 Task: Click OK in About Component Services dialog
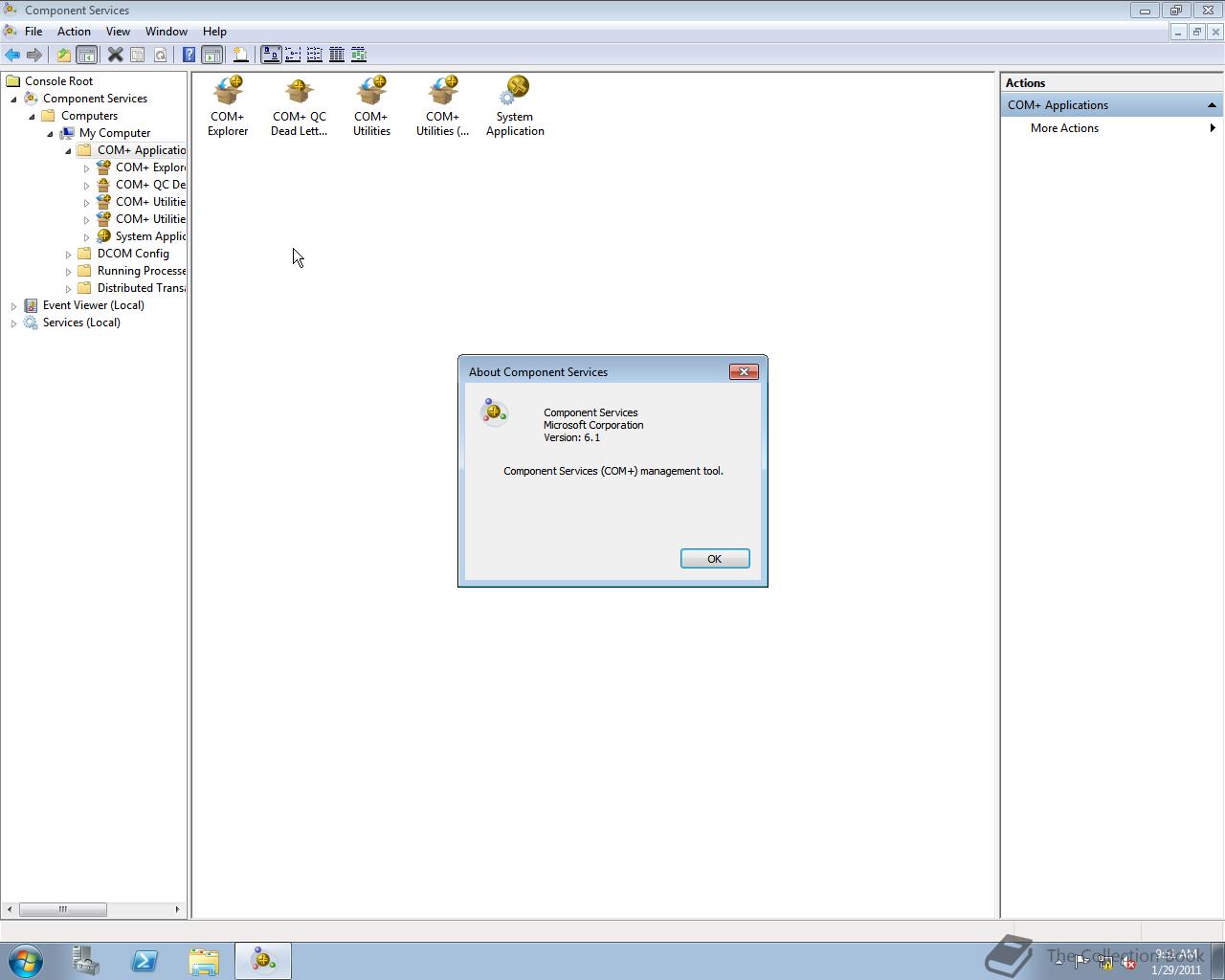tap(715, 559)
